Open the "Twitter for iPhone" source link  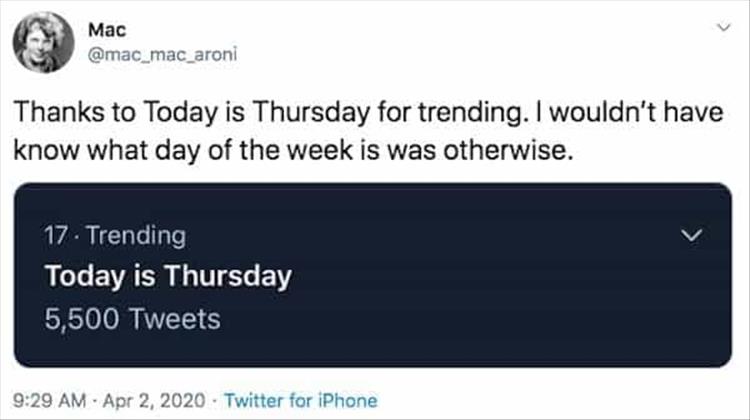301,400
